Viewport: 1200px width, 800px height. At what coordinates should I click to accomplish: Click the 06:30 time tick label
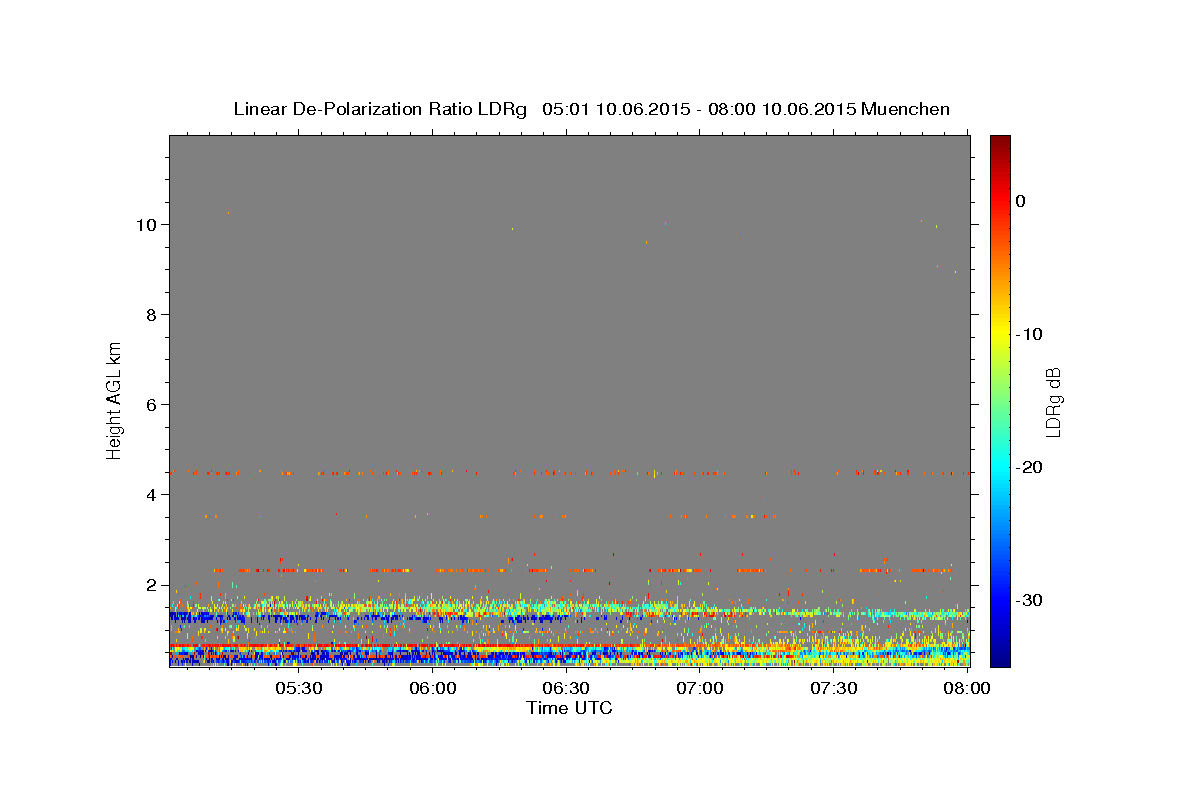tap(566, 689)
